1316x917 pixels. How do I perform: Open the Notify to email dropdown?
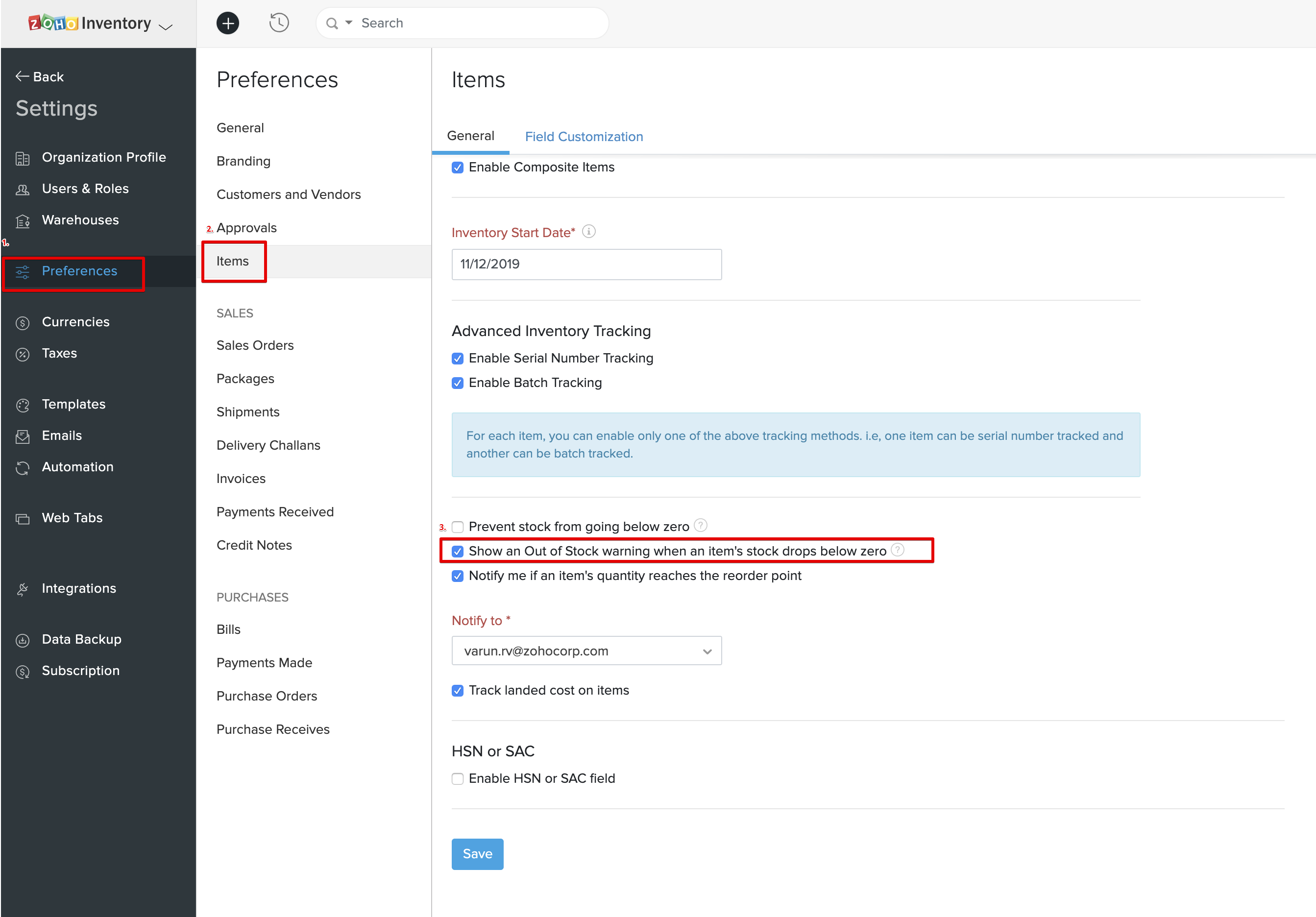[586, 651]
